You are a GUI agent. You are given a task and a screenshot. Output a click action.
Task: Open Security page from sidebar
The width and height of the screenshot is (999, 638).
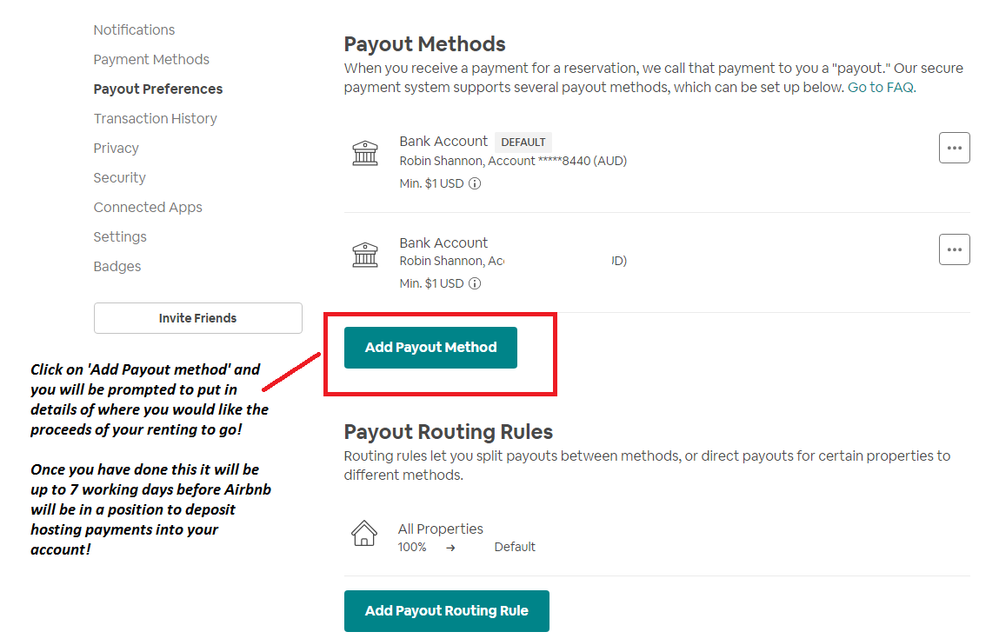(x=119, y=177)
